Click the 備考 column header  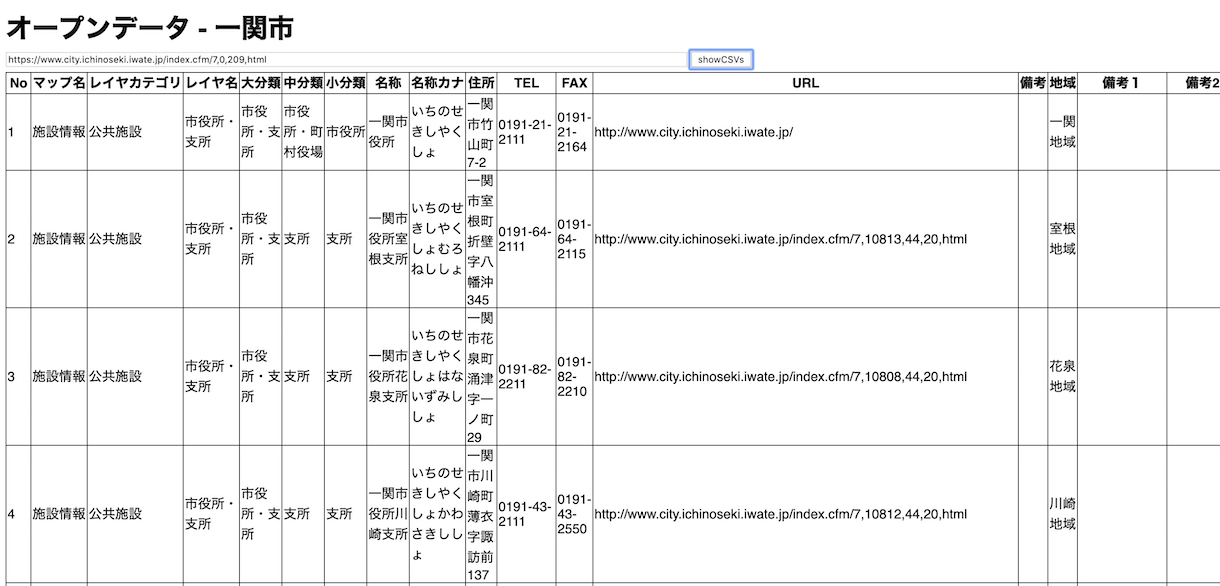(1033, 83)
